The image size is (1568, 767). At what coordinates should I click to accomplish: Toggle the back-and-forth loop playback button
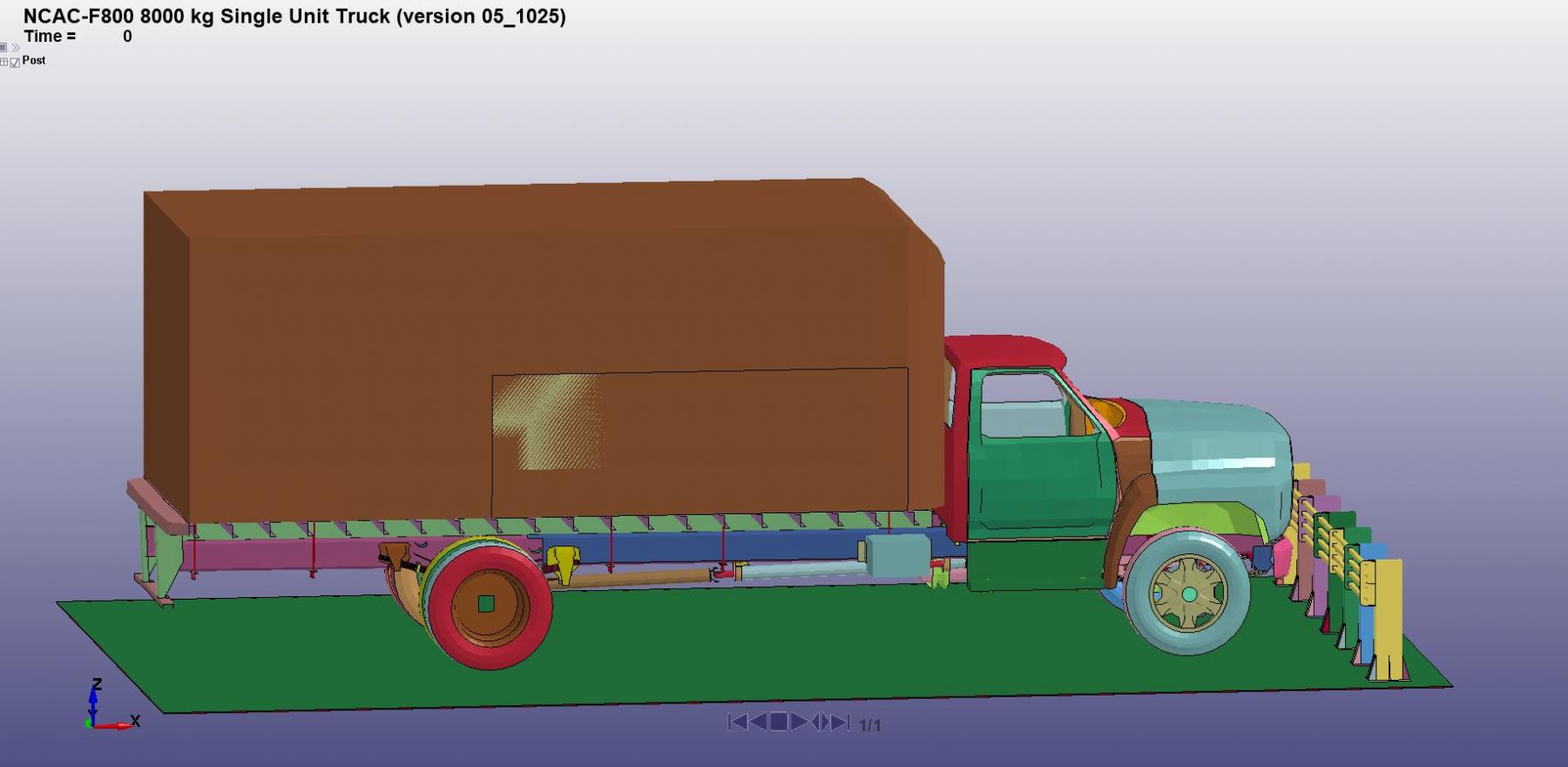click(820, 722)
